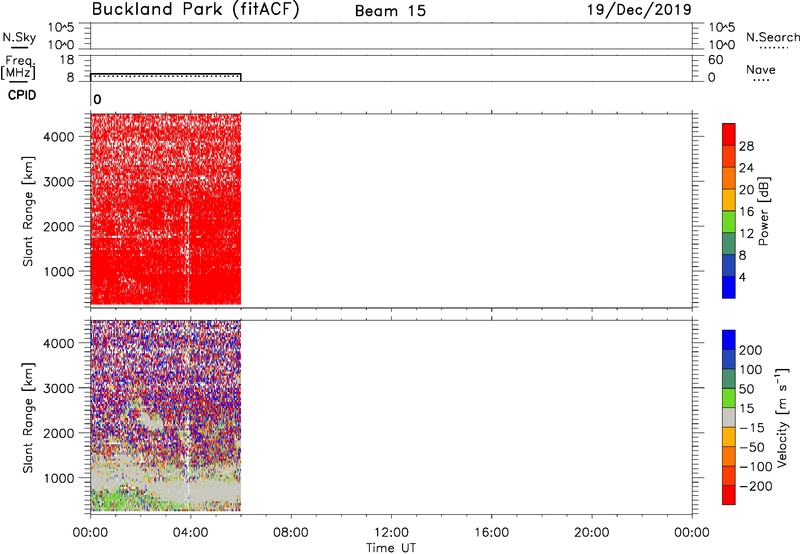
Task: Click the 'N.Search' legend label
Action: click(x=772, y=37)
